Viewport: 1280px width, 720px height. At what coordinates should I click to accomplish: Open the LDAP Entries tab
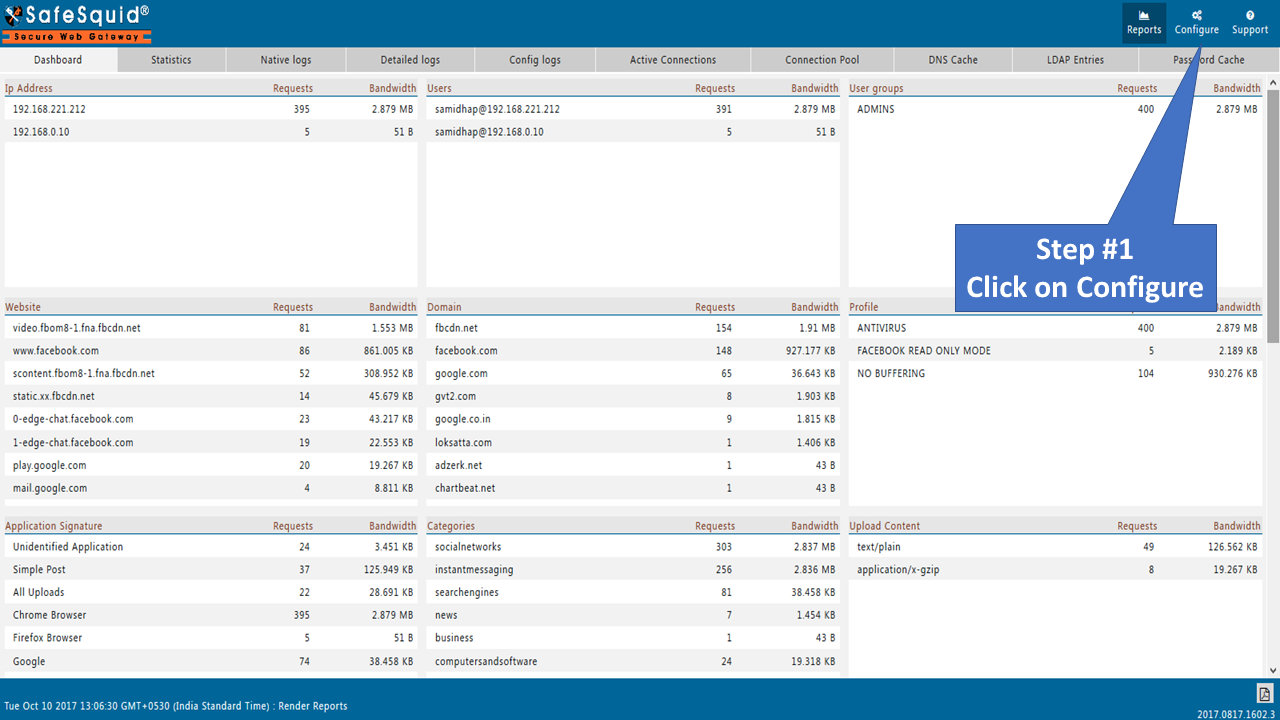coord(1075,60)
